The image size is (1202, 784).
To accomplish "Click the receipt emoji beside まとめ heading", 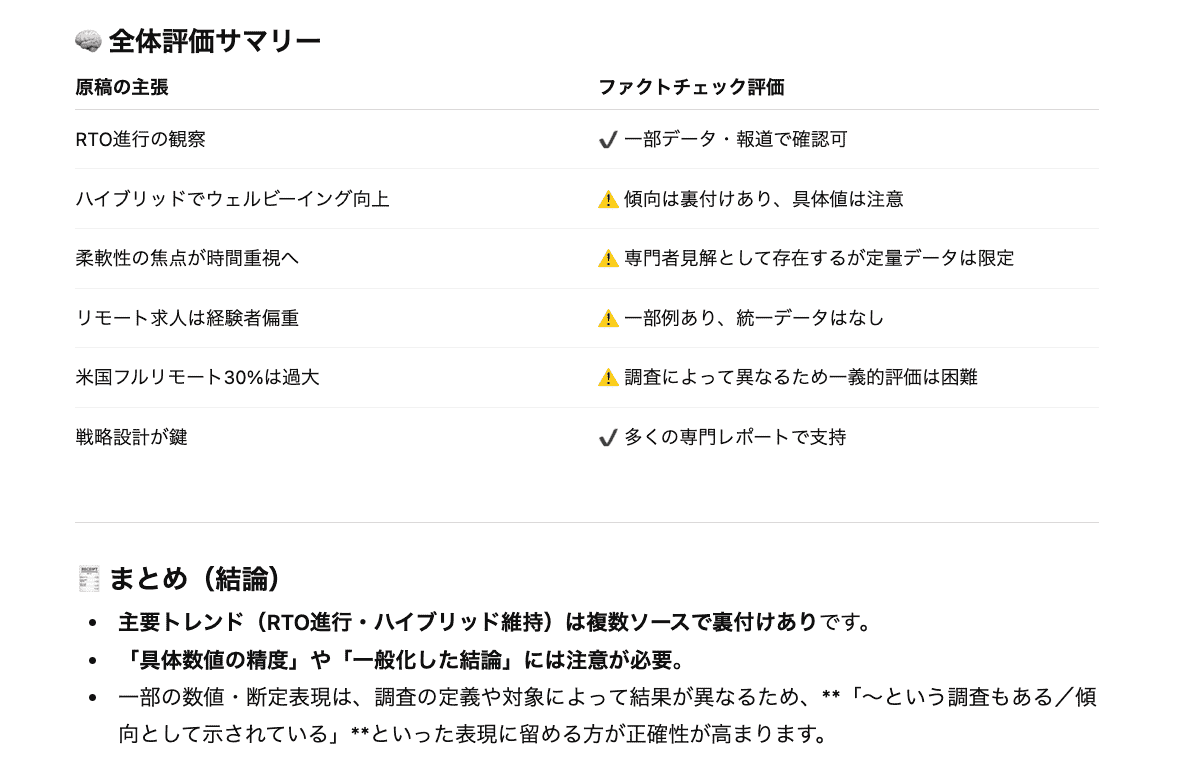I will tap(88, 579).
